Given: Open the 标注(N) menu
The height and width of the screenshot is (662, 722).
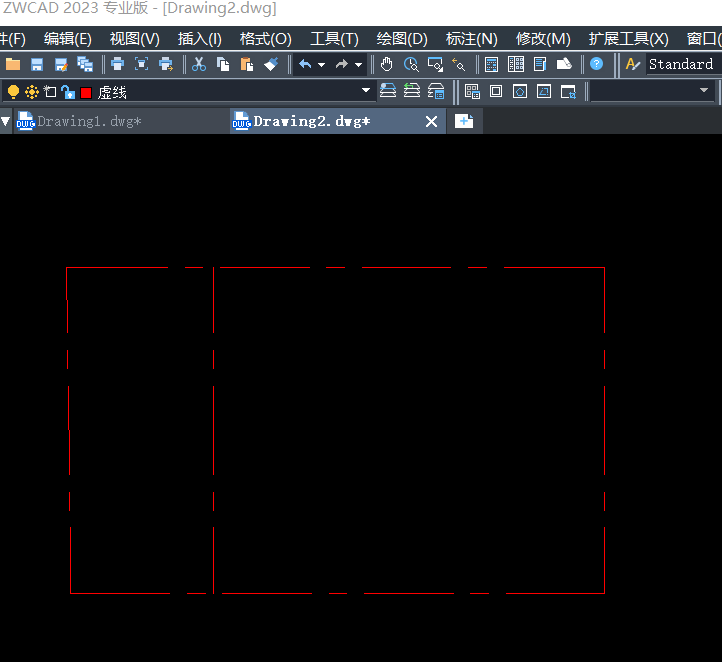Looking at the screenshot, I should (472, 39).
